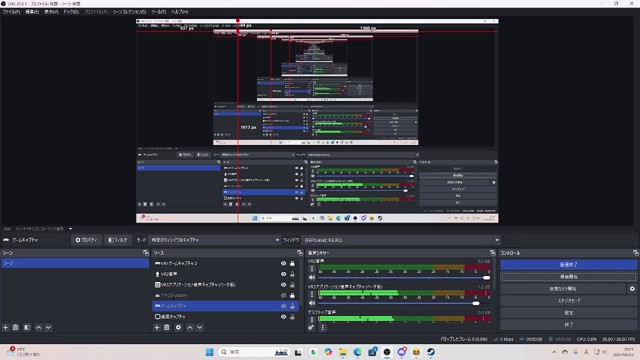Open source properties gear in Sources panel
Image resolution: width=640 pixels, height=360 pixels.
178,327
